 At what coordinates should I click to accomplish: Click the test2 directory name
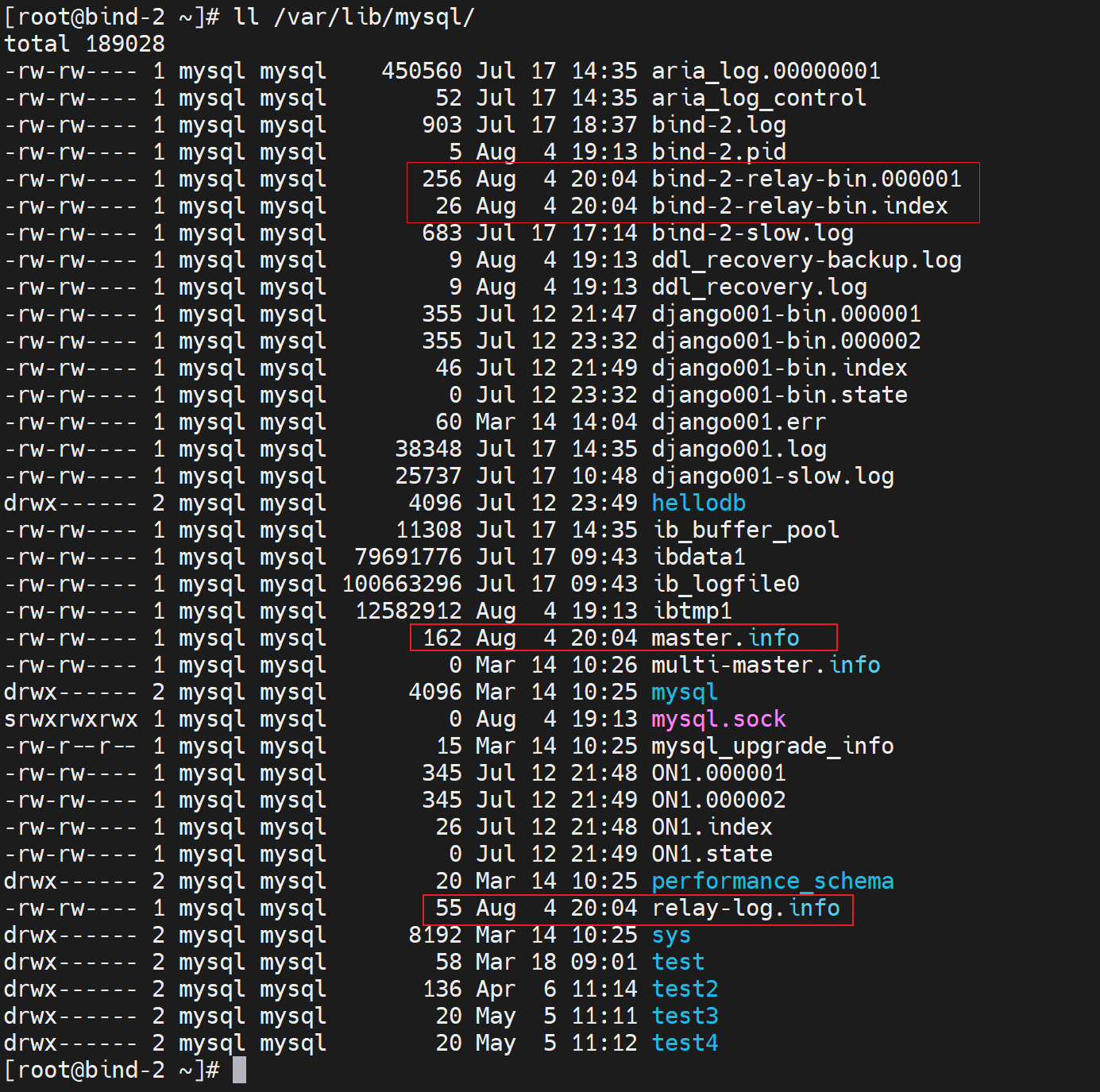(x=685, y=990)
